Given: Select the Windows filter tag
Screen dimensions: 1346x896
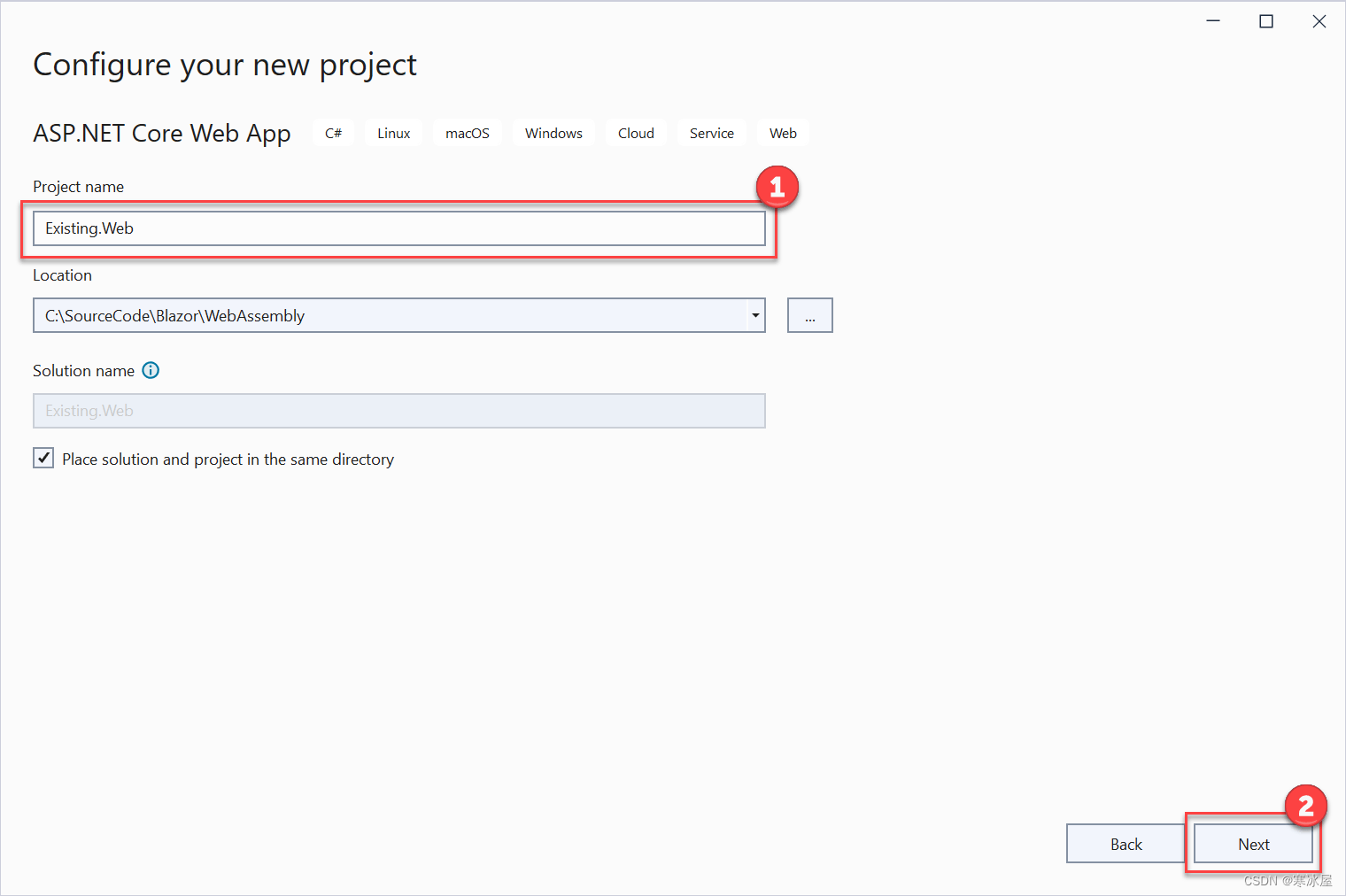Looking at the screenshot, I should 553,133.
